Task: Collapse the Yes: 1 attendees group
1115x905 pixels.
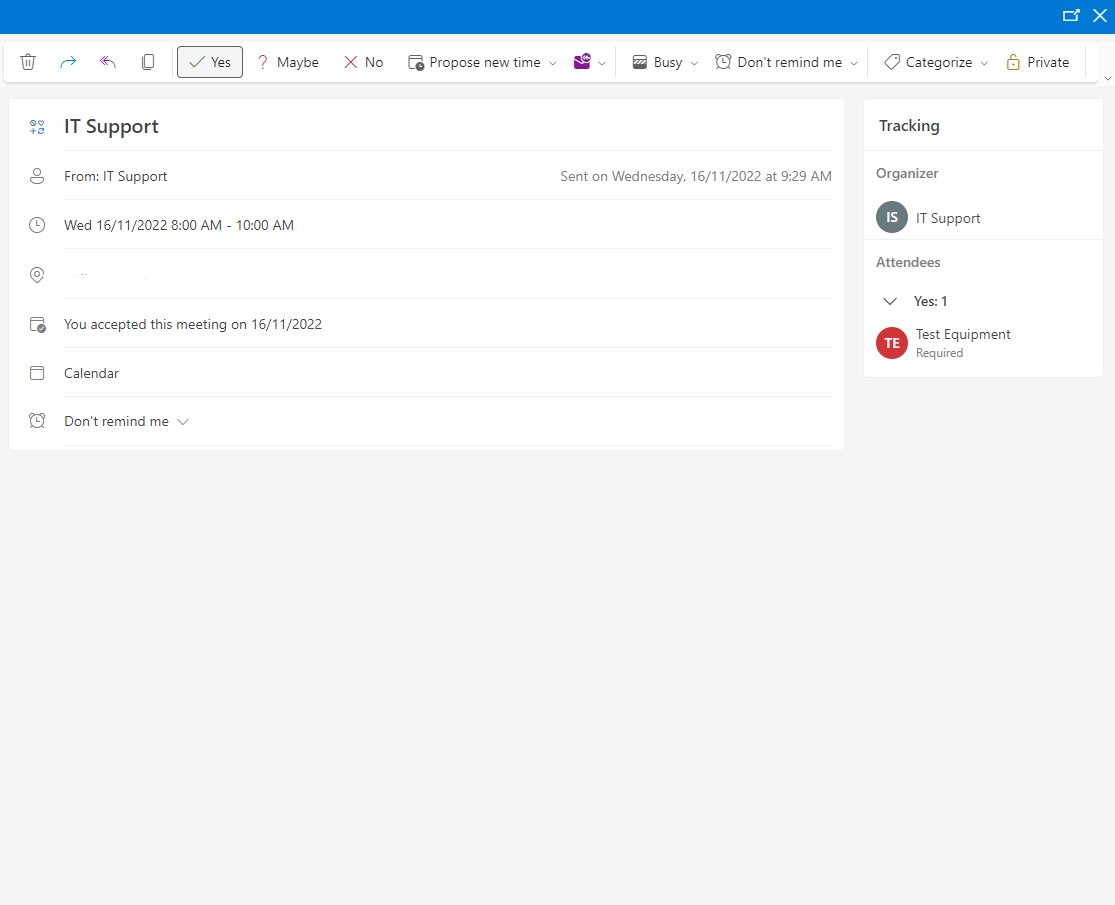Action: (890, 300)
